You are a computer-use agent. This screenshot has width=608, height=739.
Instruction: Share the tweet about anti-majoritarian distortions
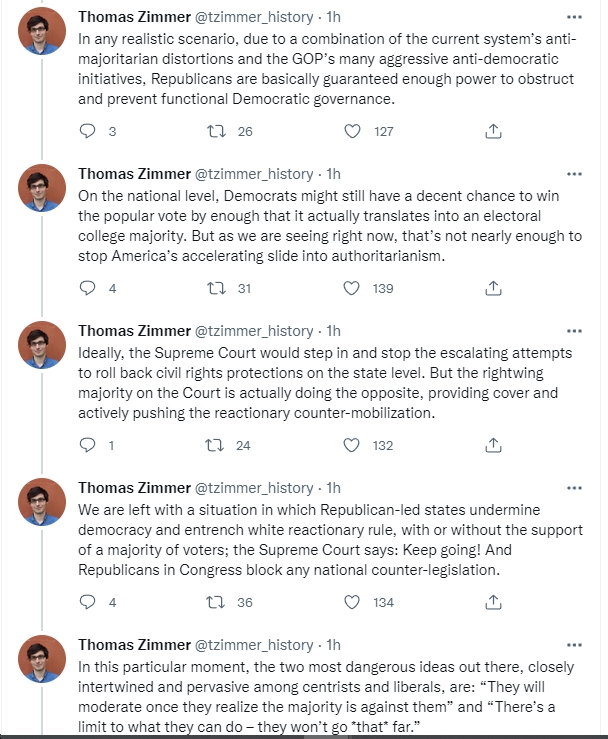click(x=493, y=131)
